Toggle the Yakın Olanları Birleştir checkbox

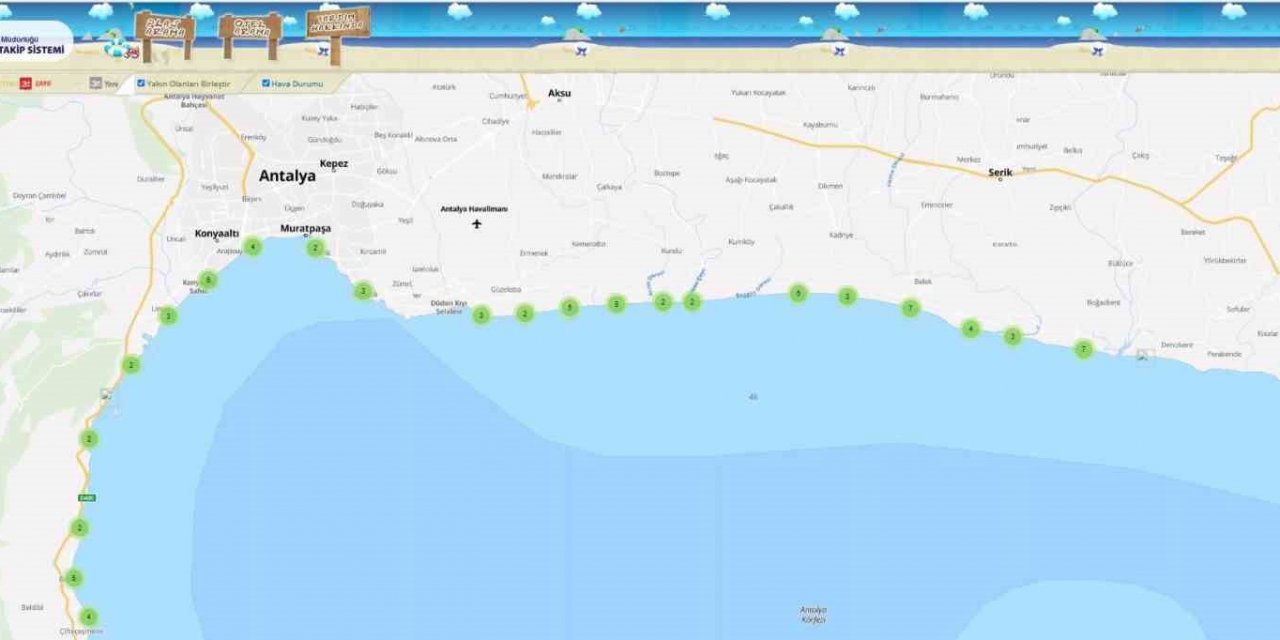[x=141, y=84]
